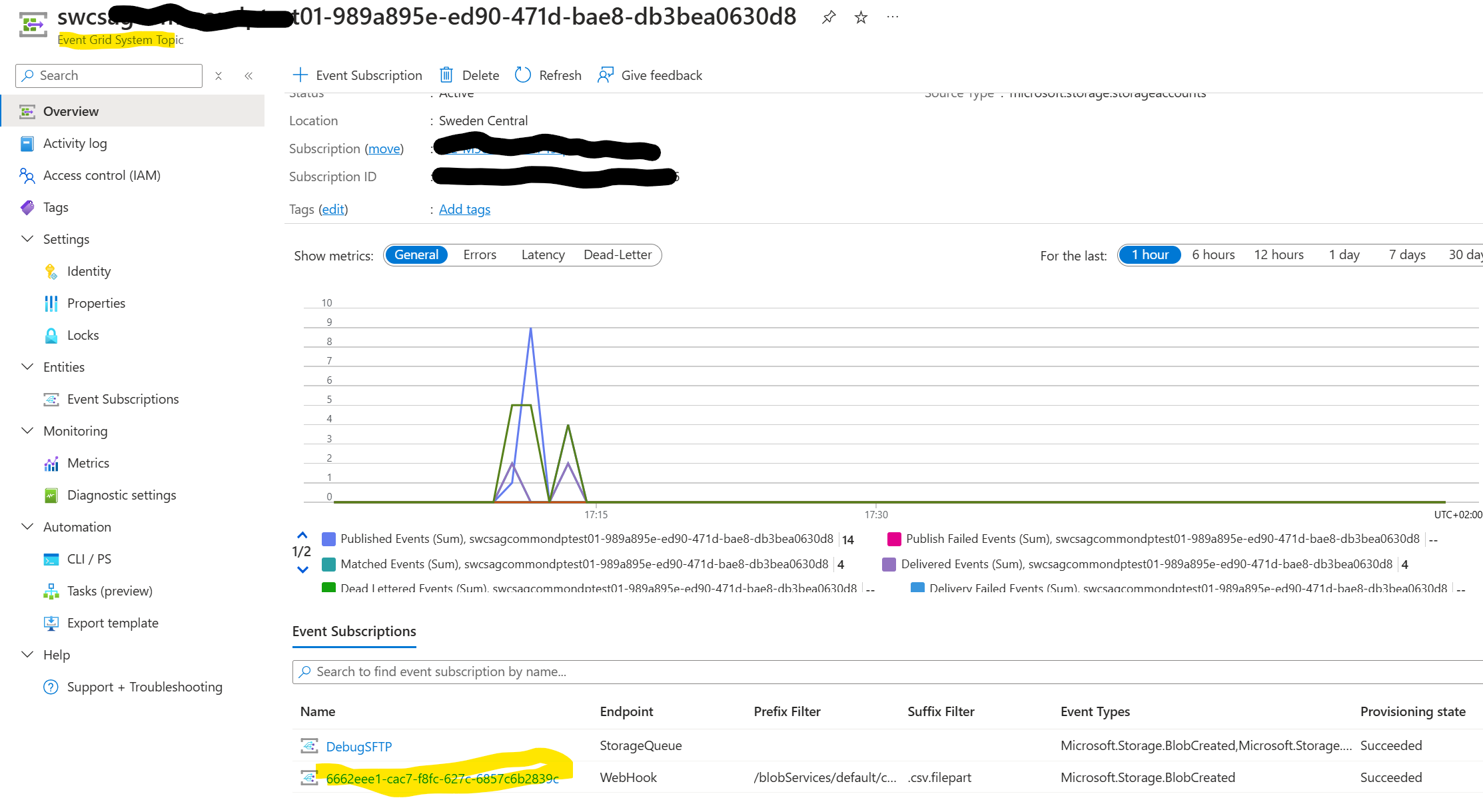Click Published Events legend color swatch

click(x=328, y=539)
